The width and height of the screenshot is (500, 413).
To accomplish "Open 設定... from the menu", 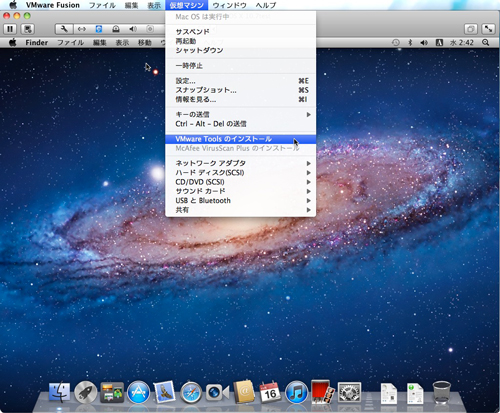I will (240, 81).
